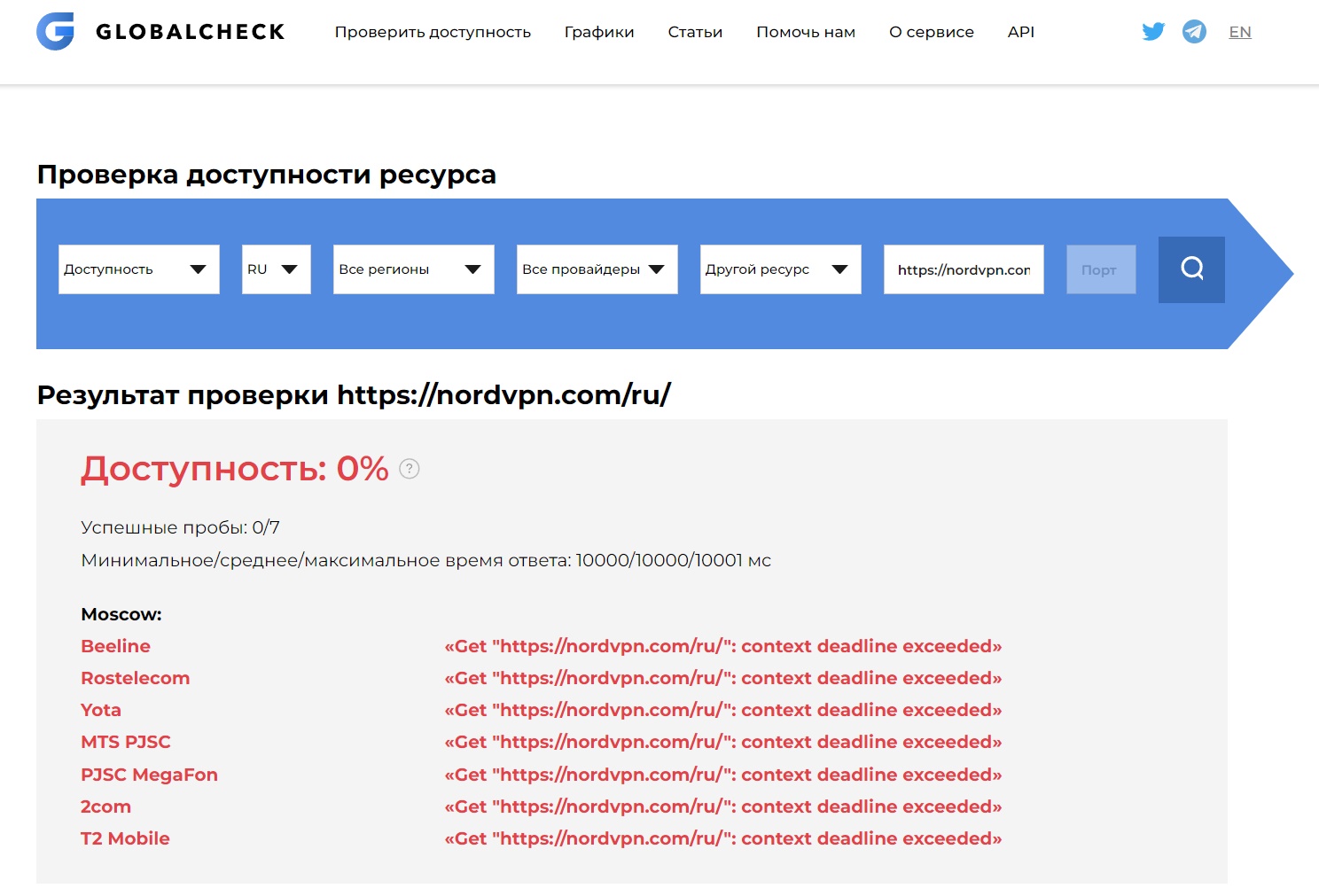Open the Доступность check type dropdown
This screenshot has height=896, width=1319.
(x=139, y=269)
